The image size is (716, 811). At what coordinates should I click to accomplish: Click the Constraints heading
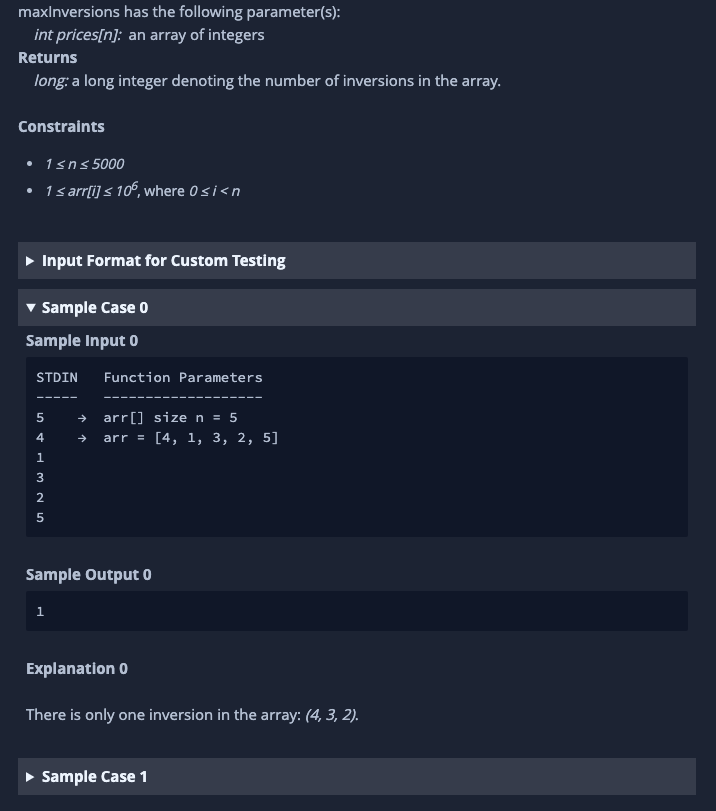[x=61, y=127]
